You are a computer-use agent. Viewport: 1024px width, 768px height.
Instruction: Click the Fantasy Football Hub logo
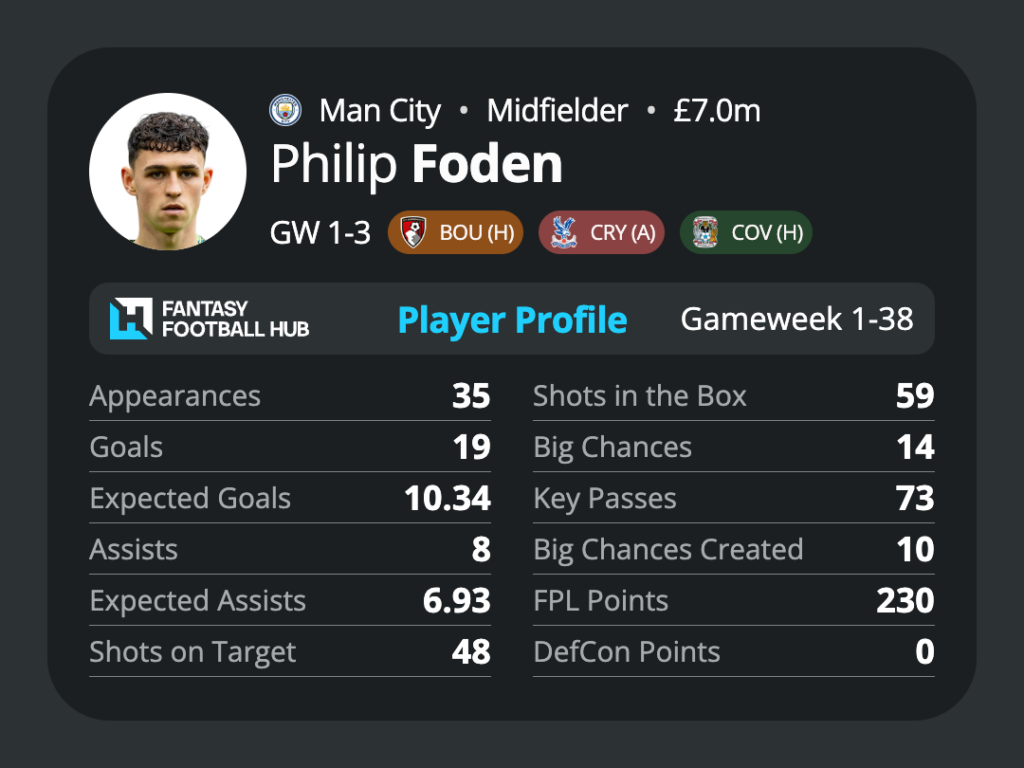click(210, 319)
